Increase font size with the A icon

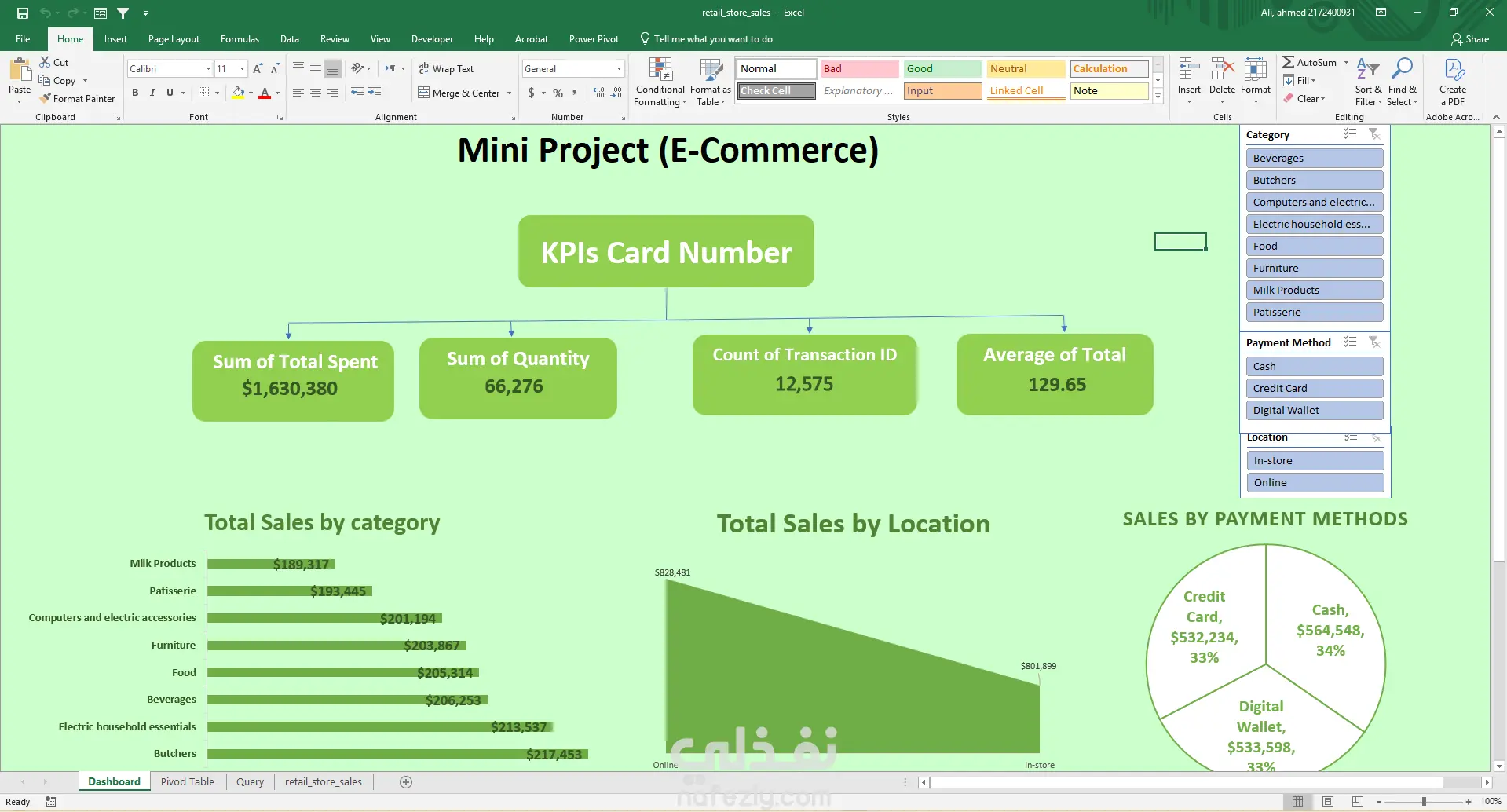(258, 69)
